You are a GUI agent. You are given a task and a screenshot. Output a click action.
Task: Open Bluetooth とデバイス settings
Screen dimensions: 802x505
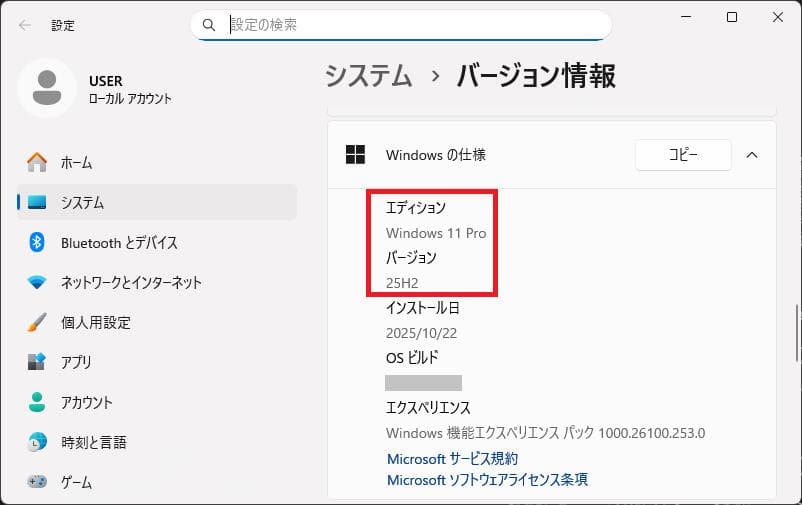coord(157,242)
